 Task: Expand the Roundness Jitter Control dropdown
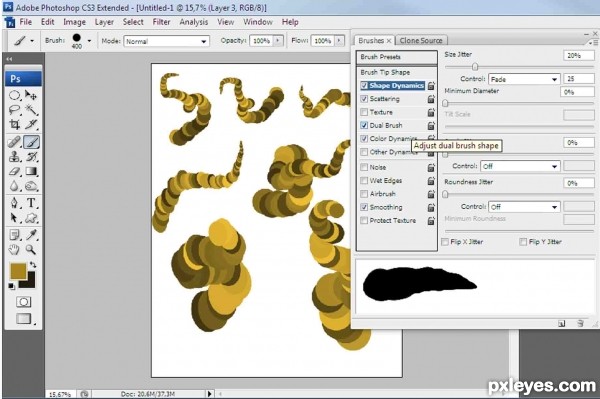[524, 207]
